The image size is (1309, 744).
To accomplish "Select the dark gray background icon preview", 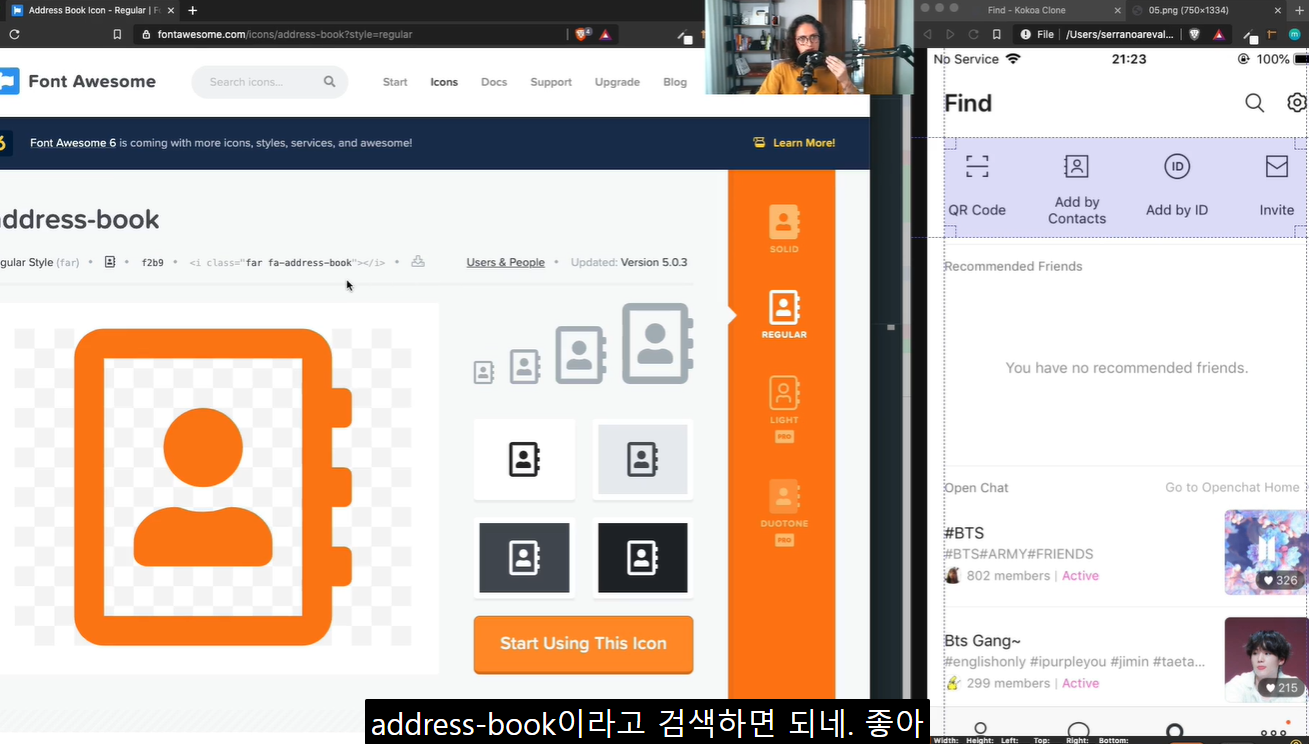I will 524,558.
